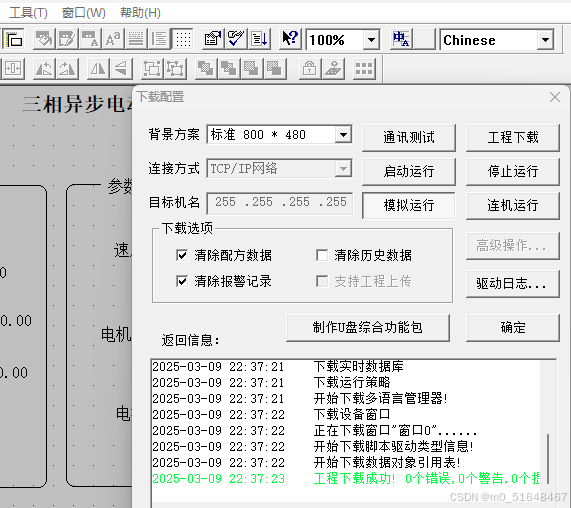Open the 连接方式 TCP/IP dropdown

tap(343, 169)
